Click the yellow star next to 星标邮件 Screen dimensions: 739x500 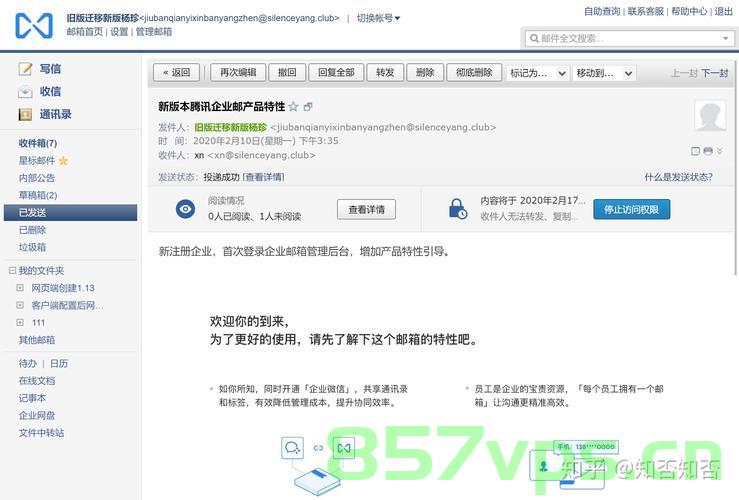pyautogui.click(x=63, y=161)
